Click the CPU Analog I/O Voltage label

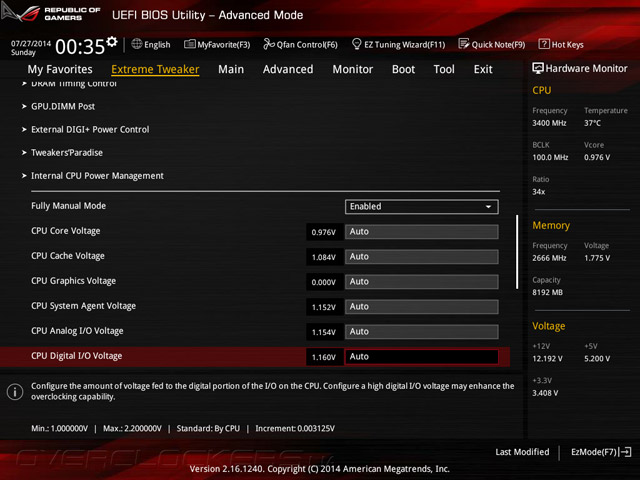77,331
